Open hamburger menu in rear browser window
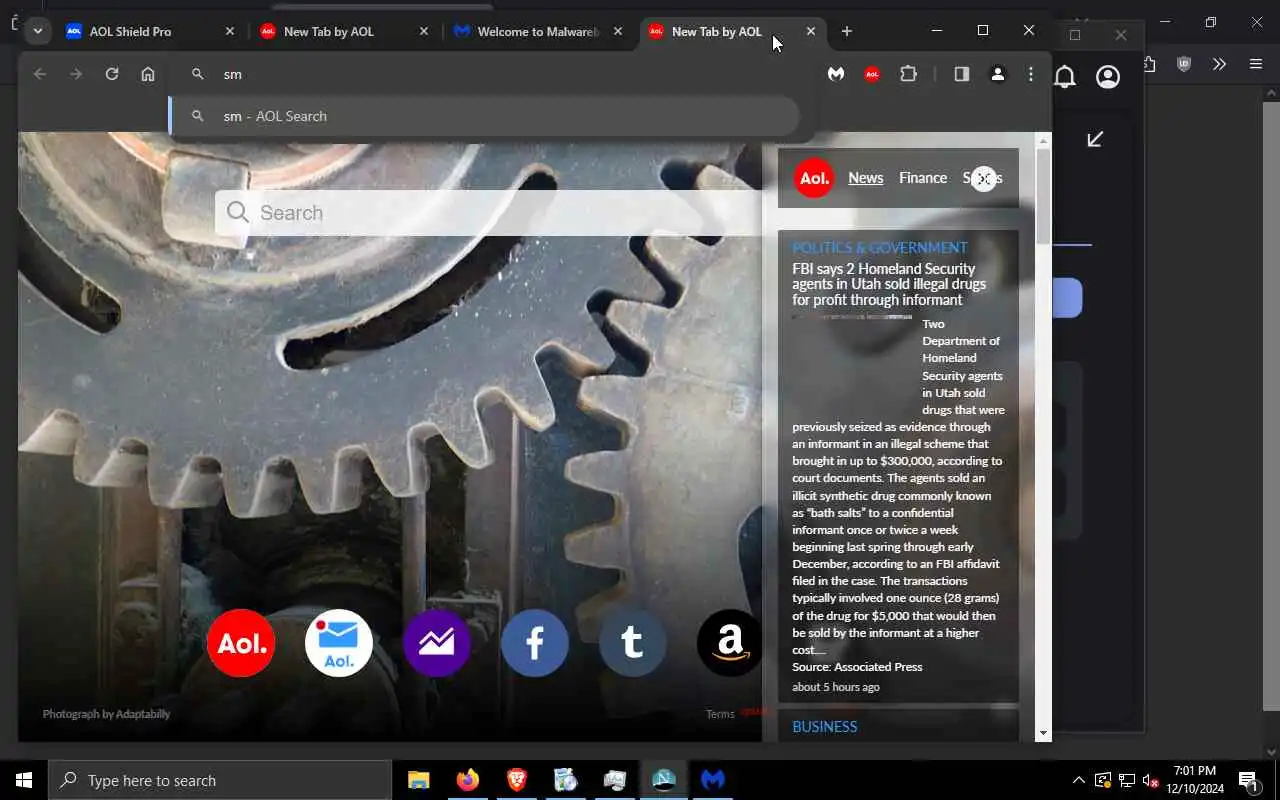This screenshot has width=1280, height=800. click(x=1256, y=64)
